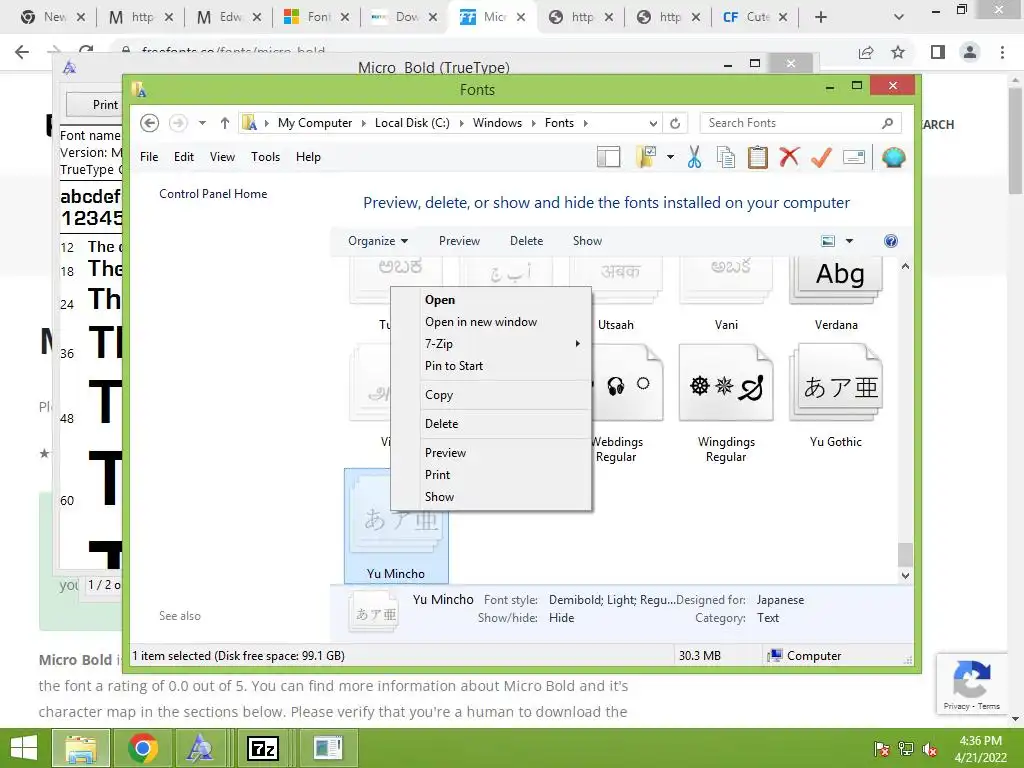This screenshot has height=768, width=1024.
Task: Open the folder options dropdown arrow
Action: click(x=670, y=157)
